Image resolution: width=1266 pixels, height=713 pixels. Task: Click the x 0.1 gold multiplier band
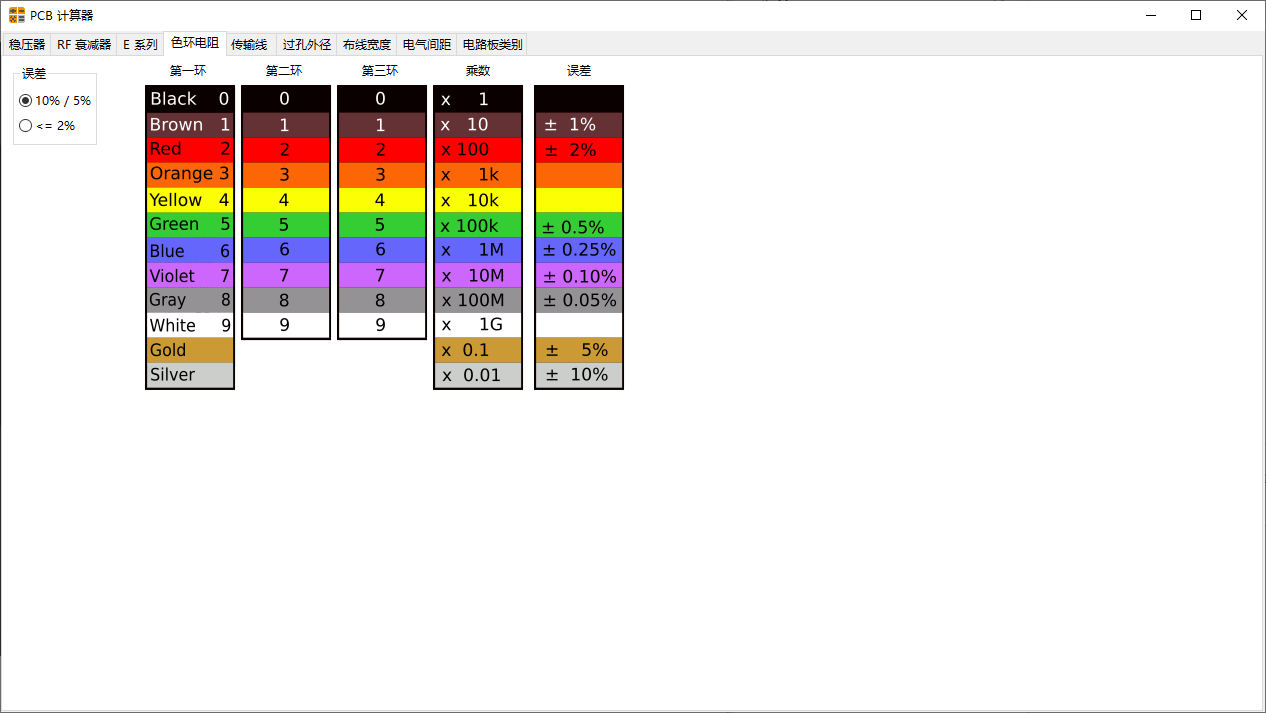(478, 350)
